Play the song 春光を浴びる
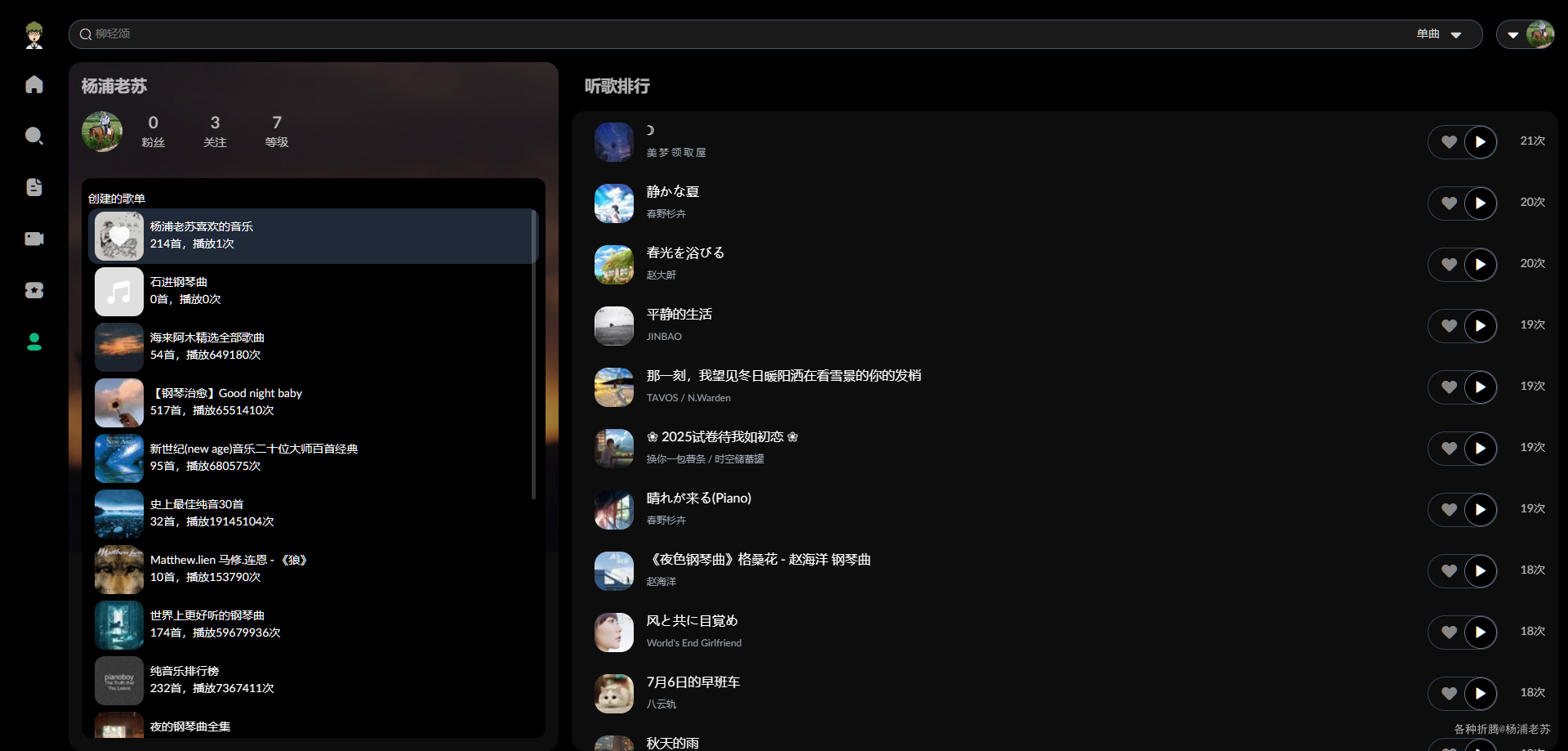The width and height of the screenshot is (1568, 751). point(1481,265)
